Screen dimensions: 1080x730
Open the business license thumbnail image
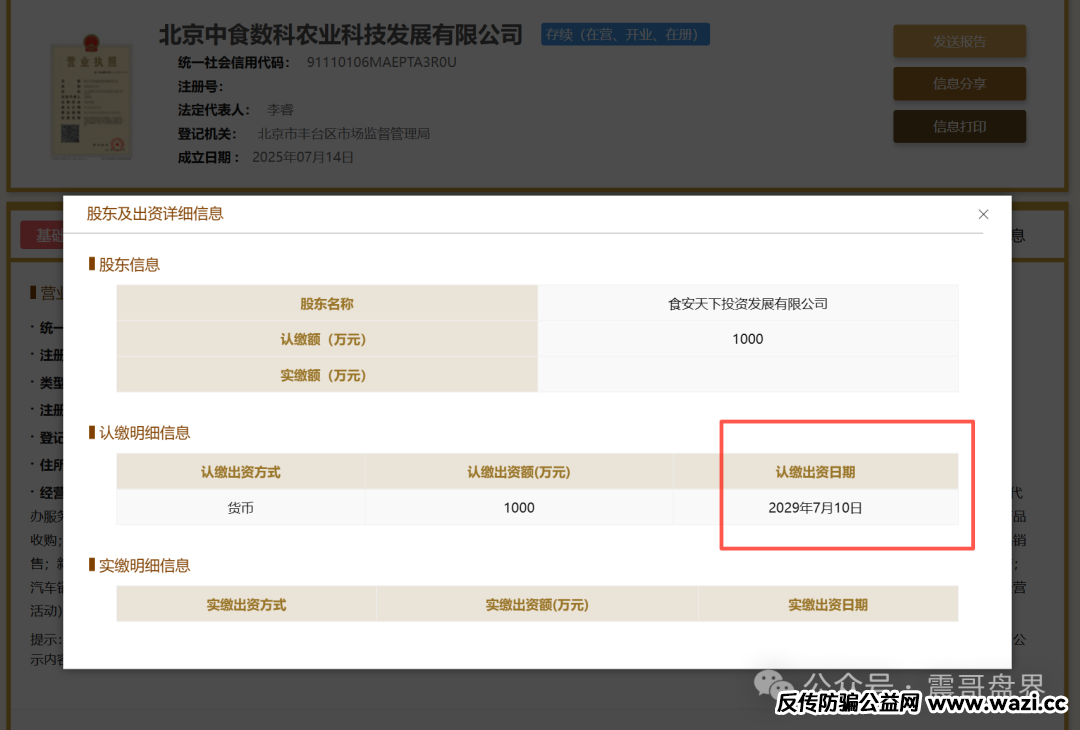click(x=92, y=97)
